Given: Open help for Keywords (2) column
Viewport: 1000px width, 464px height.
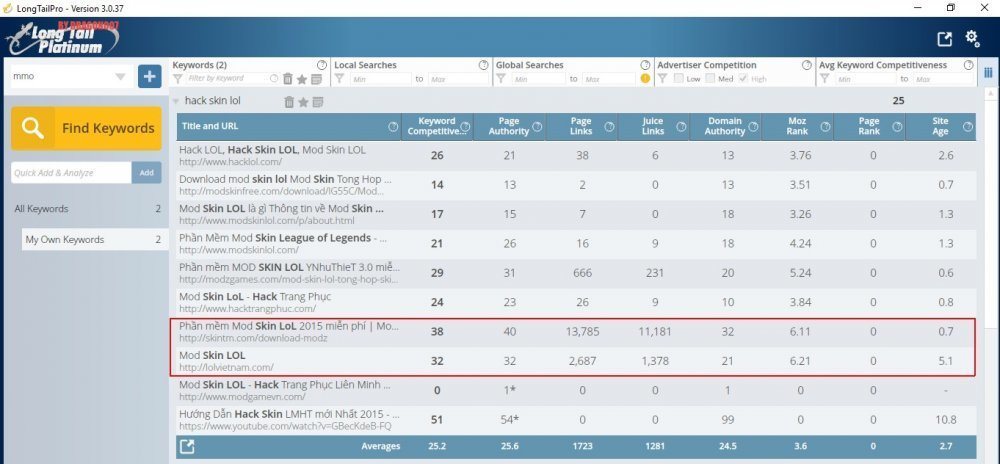Looking at the screenshot, I should click(322, 65).
